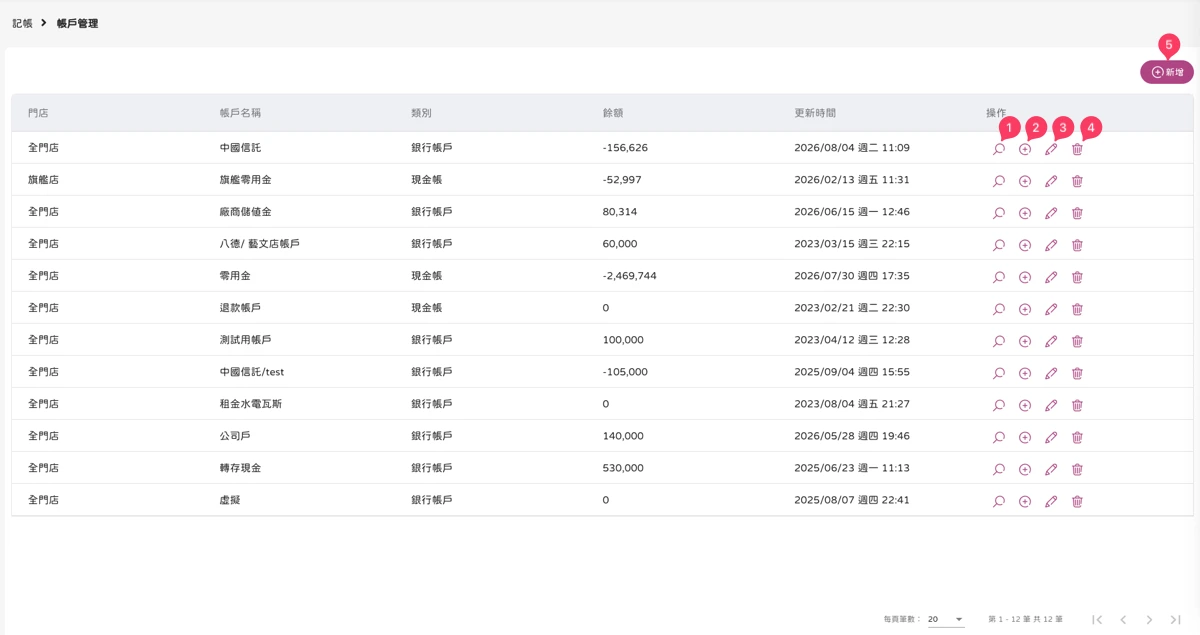
Task: Click the 門店 column header
Action: click(x=38, y=113)
